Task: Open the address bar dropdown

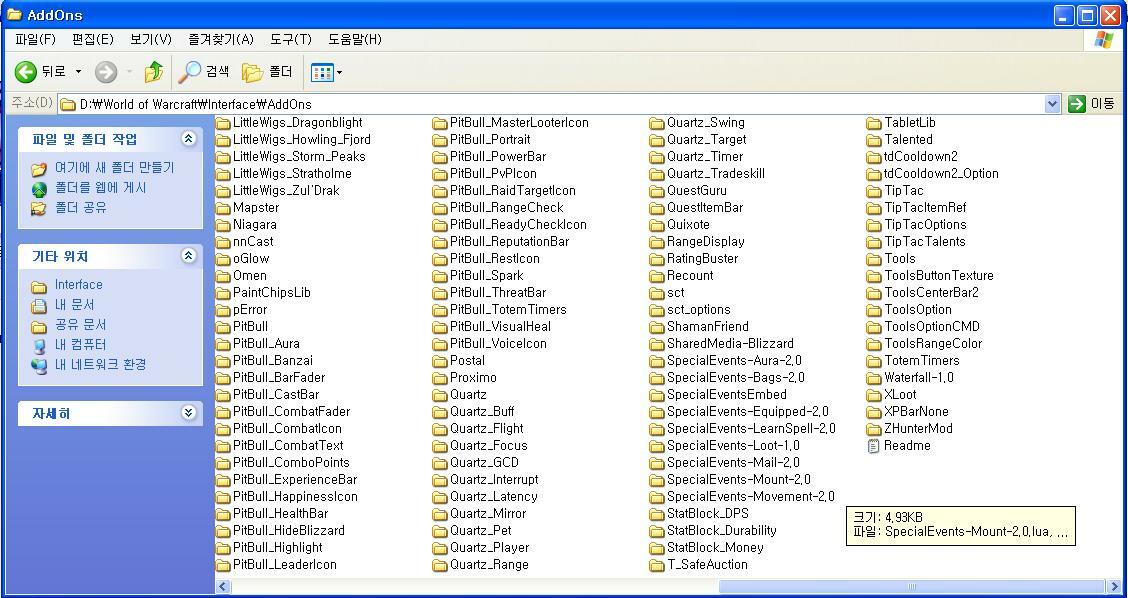Action: [x=1052, y=104]
